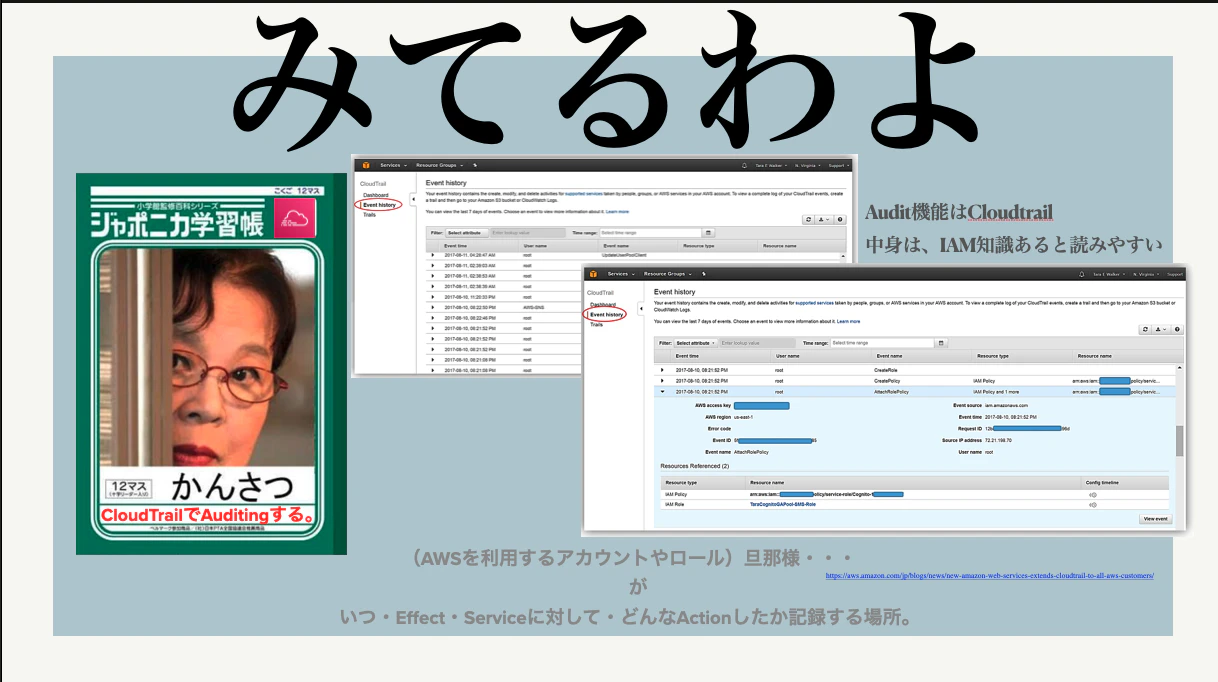Click the Japonica notebook cover image
The image size is (1218, 682).
(x=211, y=364)
